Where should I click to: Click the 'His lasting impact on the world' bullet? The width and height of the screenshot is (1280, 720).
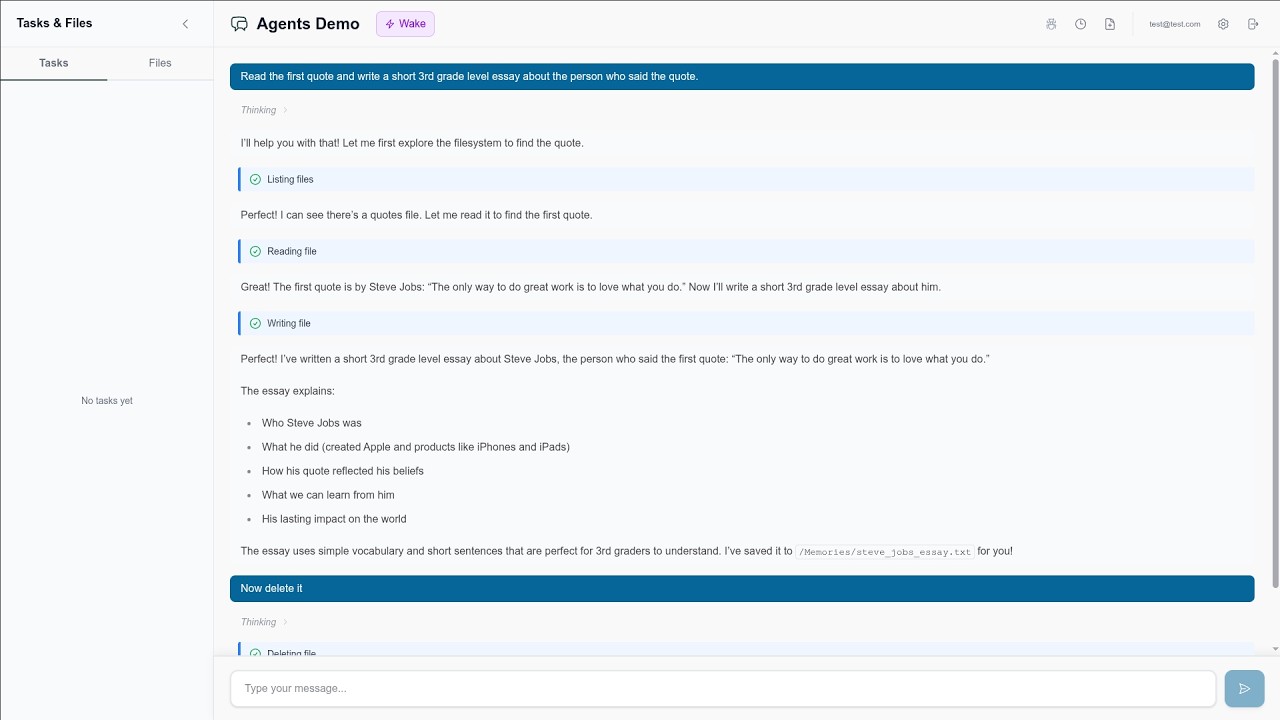(x=334, y=519)
